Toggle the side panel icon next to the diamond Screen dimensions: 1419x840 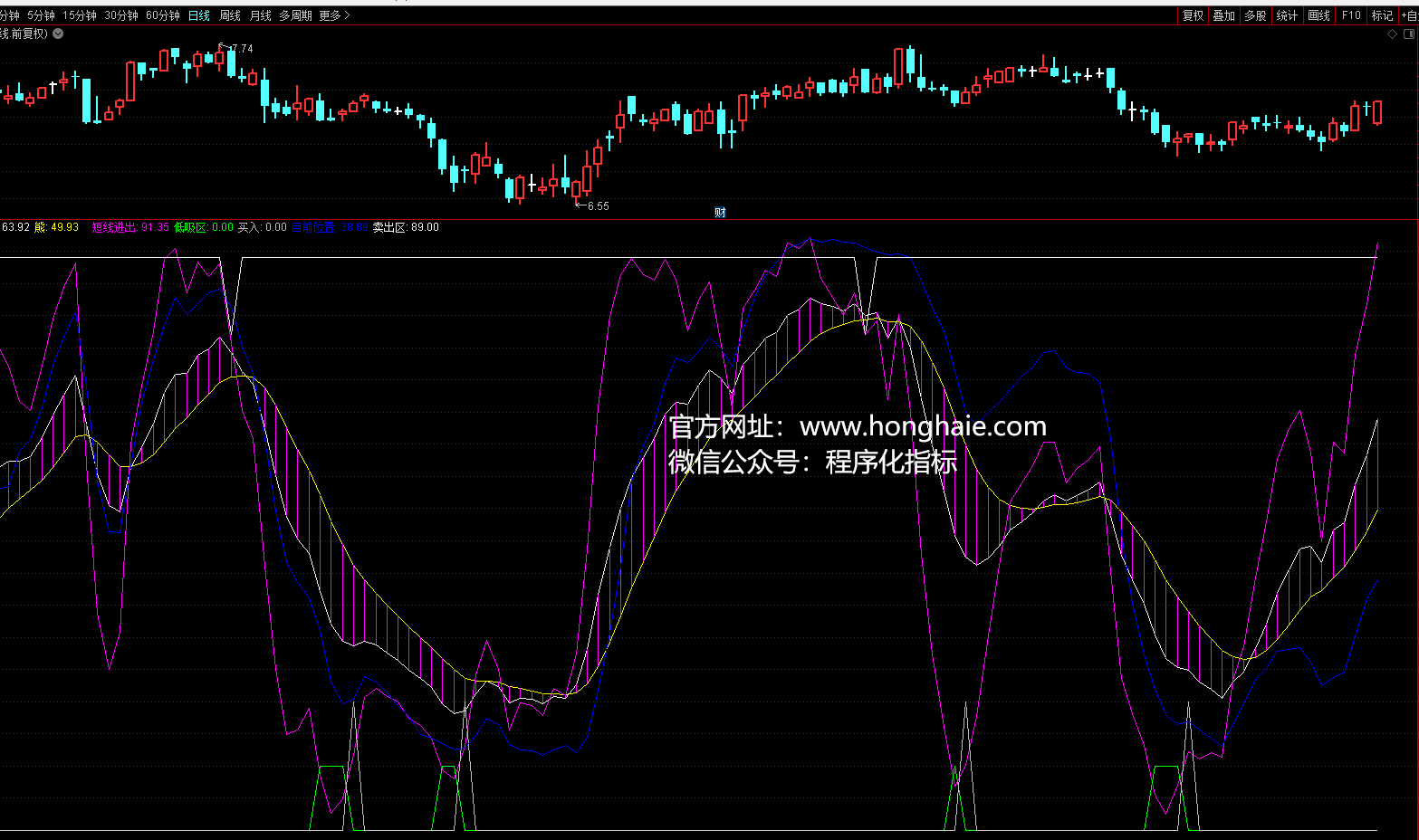(1408, 34)
